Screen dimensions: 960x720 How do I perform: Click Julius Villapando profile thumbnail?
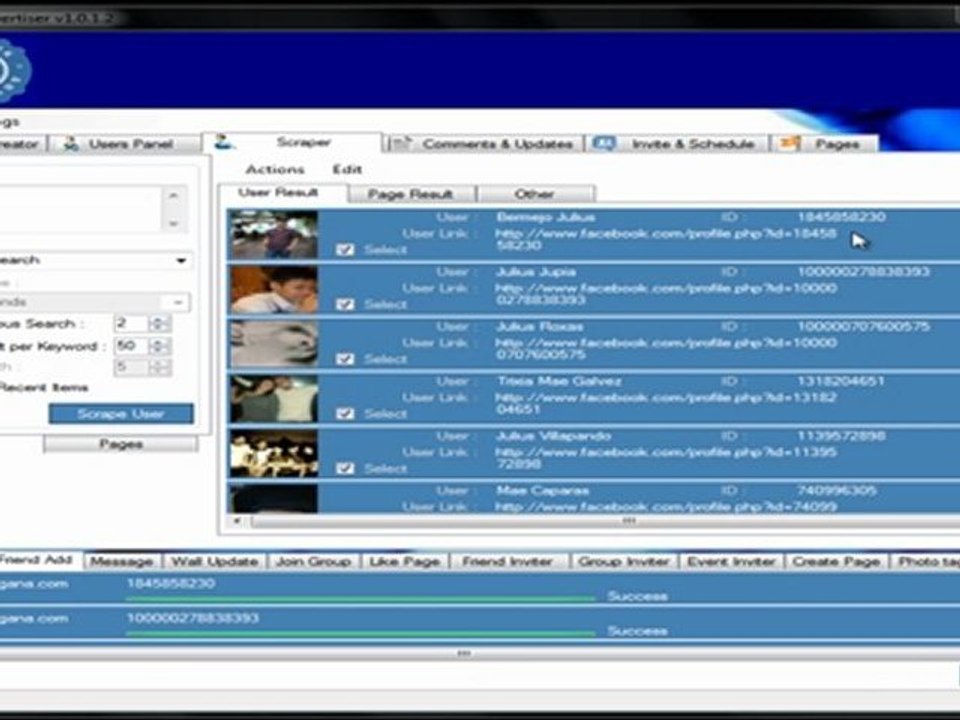[x=274, y=454]
